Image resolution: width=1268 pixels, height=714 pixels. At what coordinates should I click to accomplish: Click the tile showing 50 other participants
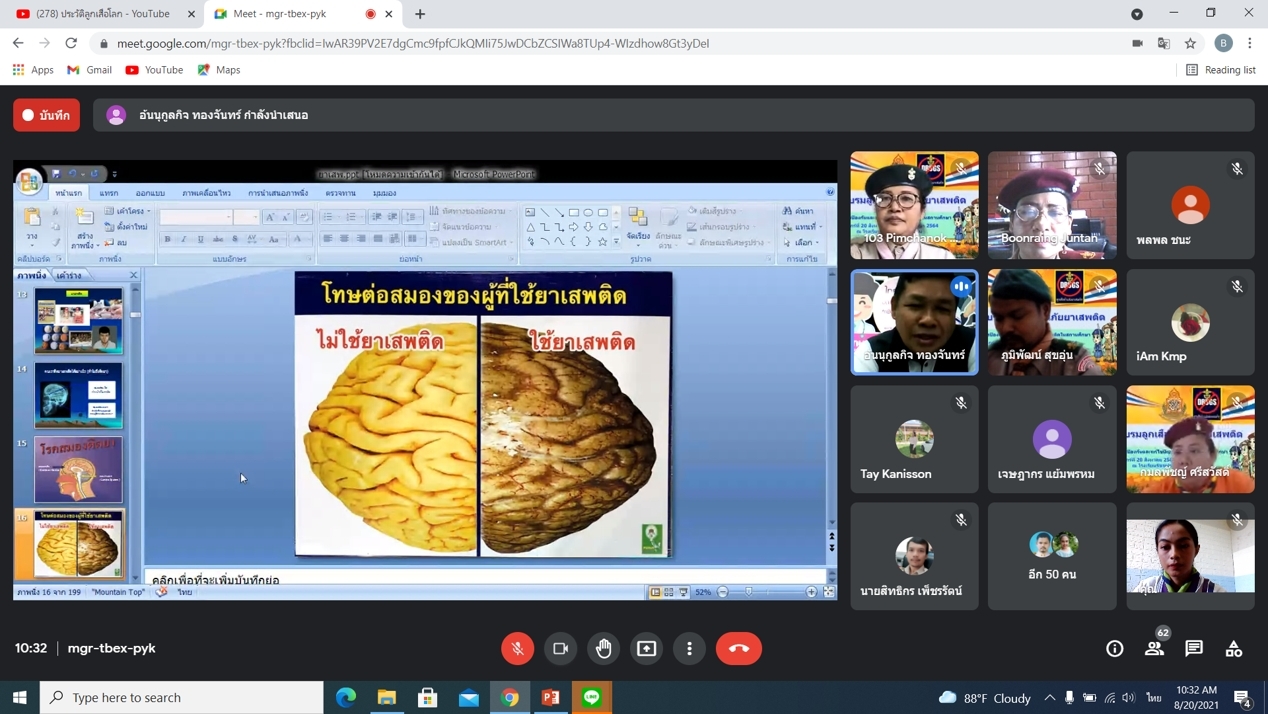pos(1052,556)
